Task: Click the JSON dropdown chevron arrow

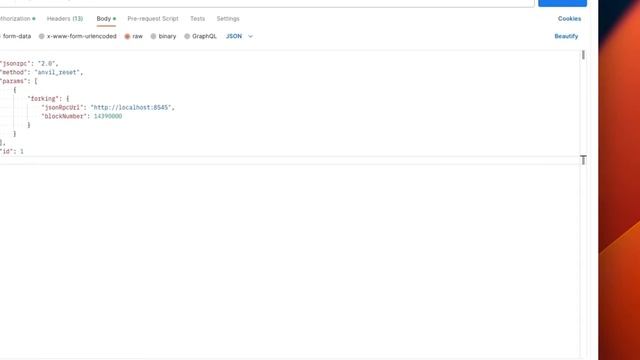Action: (x=250, y=36)
